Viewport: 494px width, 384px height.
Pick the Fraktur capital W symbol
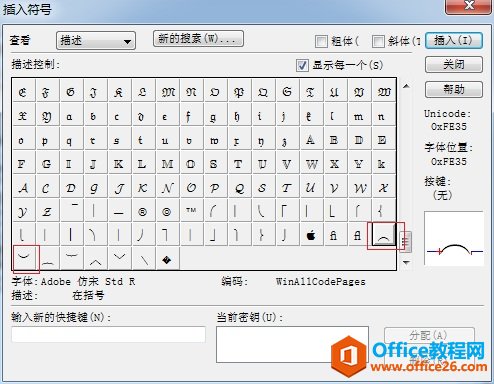coord(384,91)
